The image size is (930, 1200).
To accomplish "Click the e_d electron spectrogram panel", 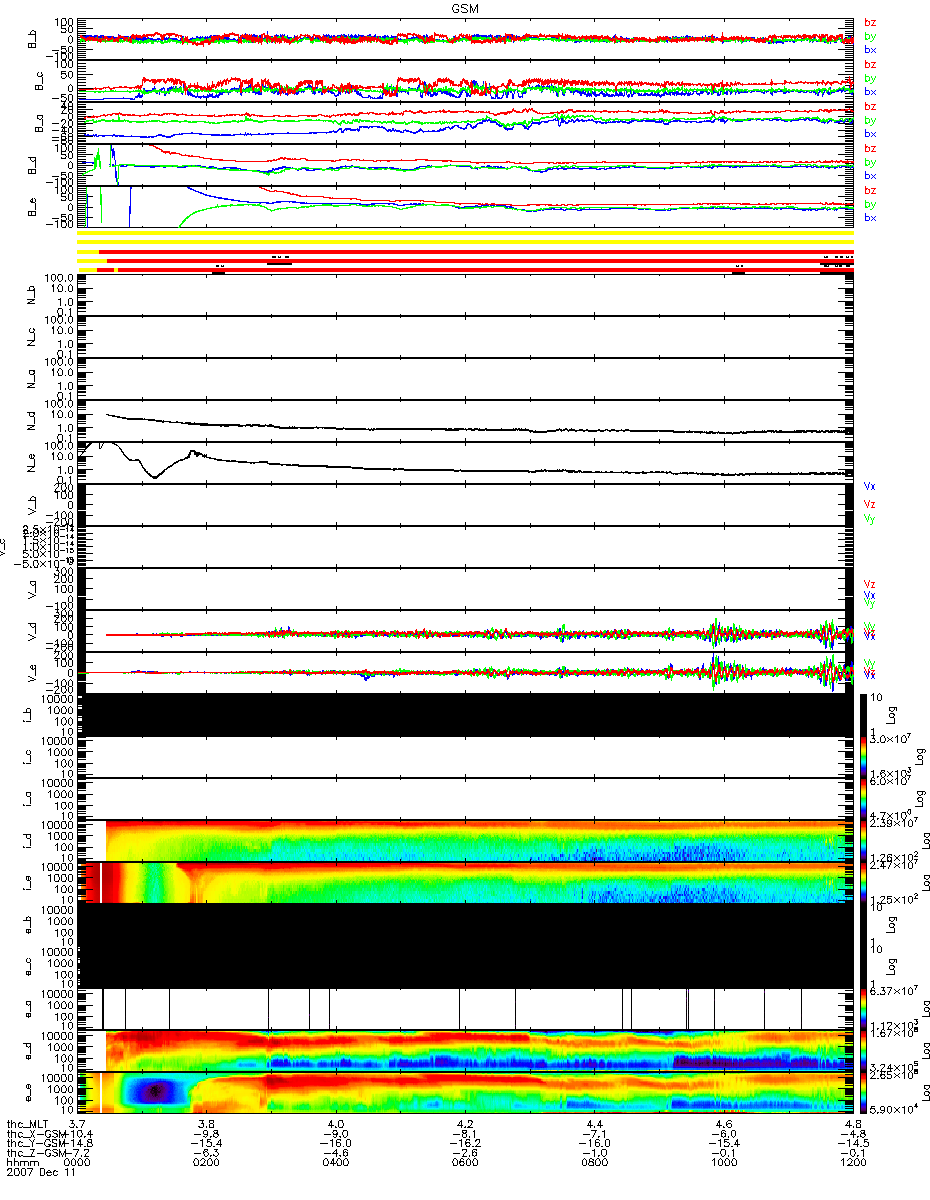I will pos(465,1050).
